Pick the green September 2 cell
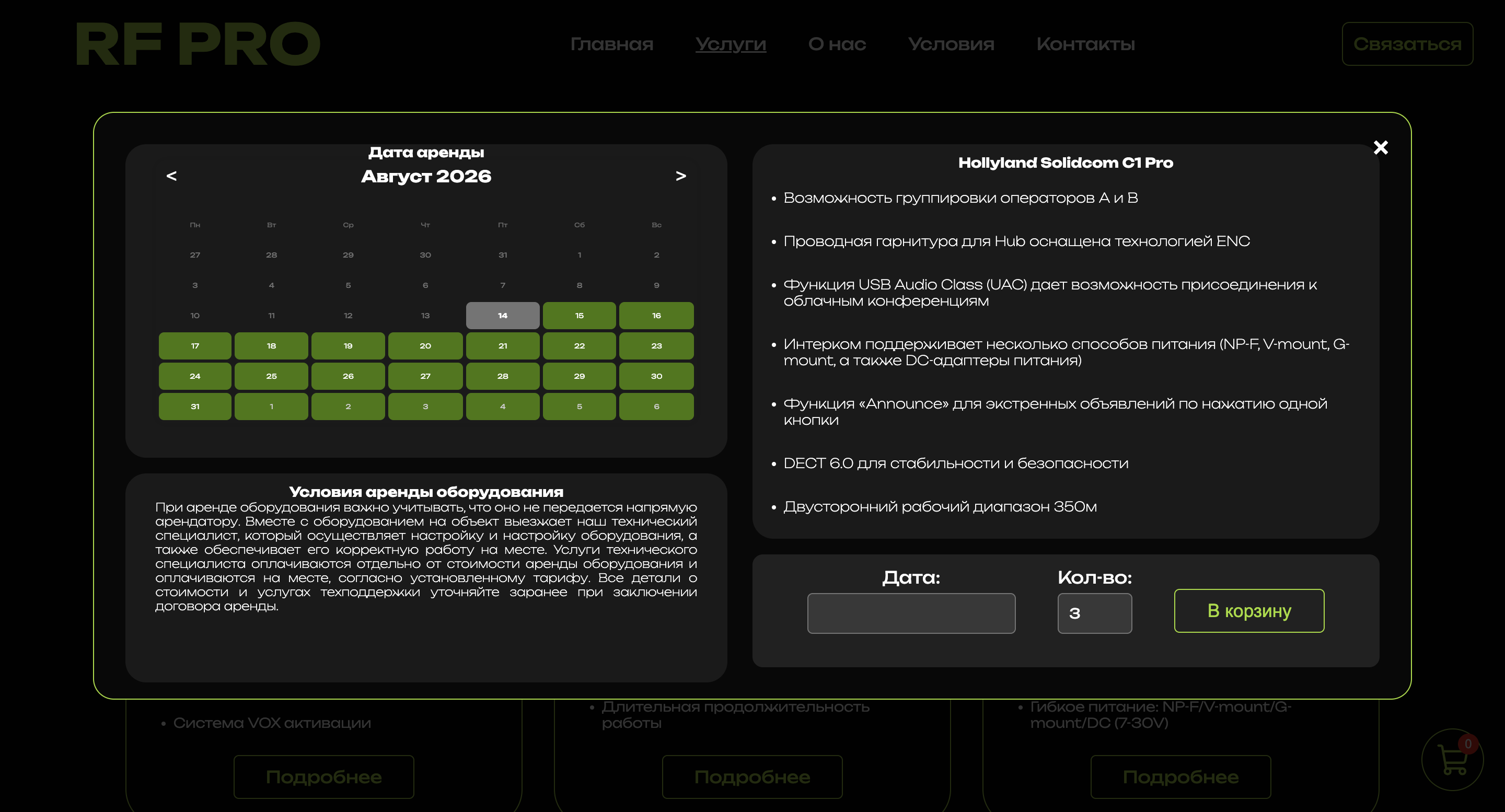 coord(348,407)
